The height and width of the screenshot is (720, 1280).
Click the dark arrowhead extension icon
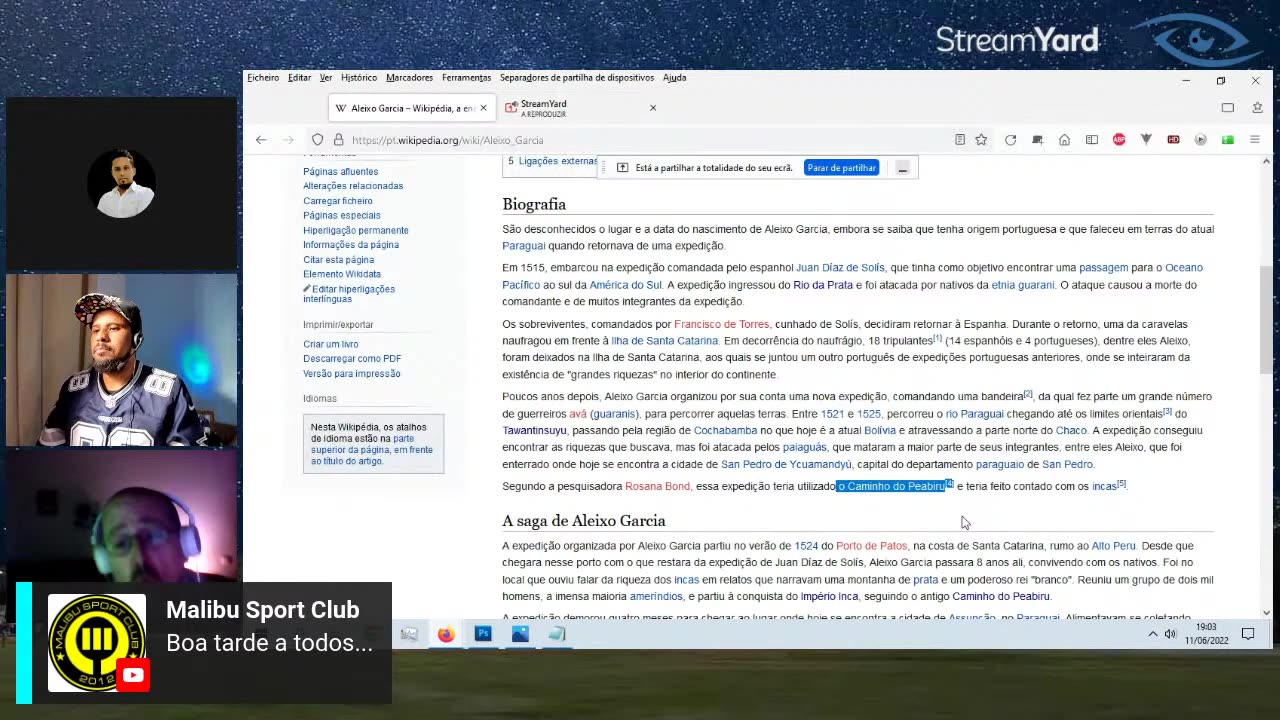[1146, 140]
